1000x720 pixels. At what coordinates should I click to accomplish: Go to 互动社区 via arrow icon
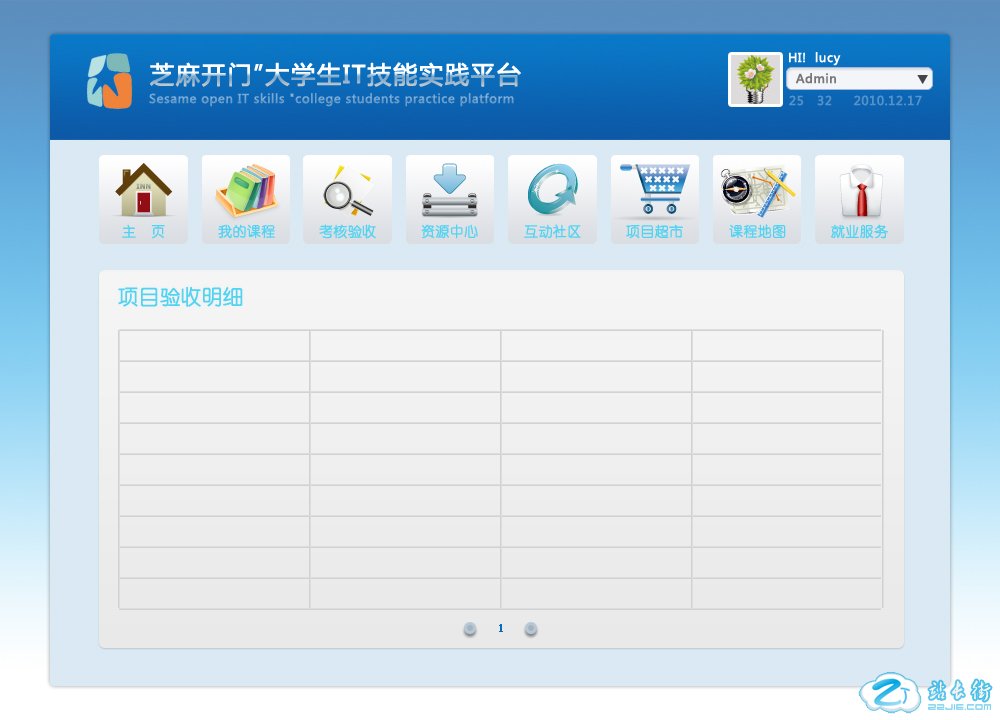[x=552, y=190]
